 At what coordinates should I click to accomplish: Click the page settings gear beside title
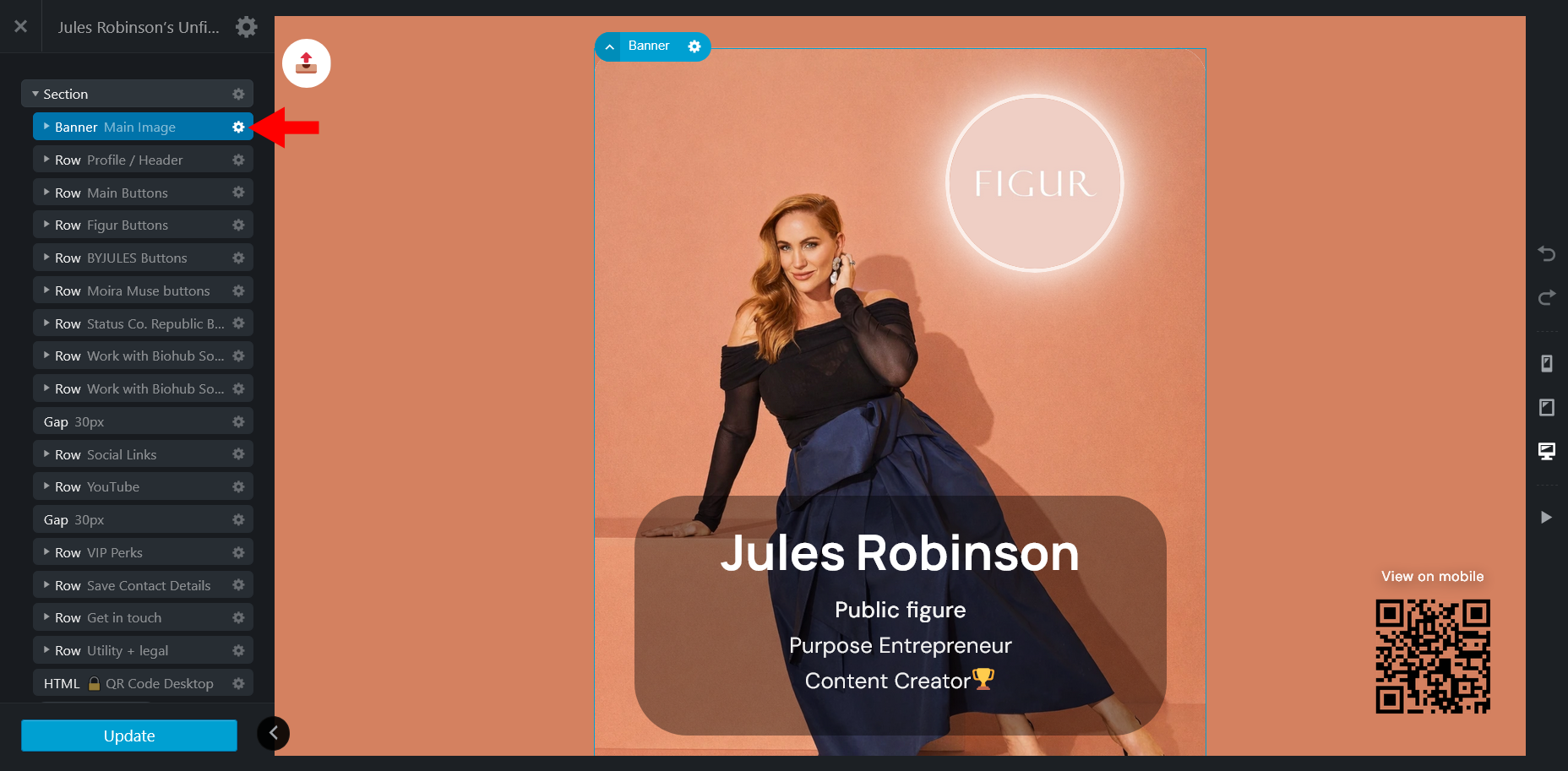[246, 27]
